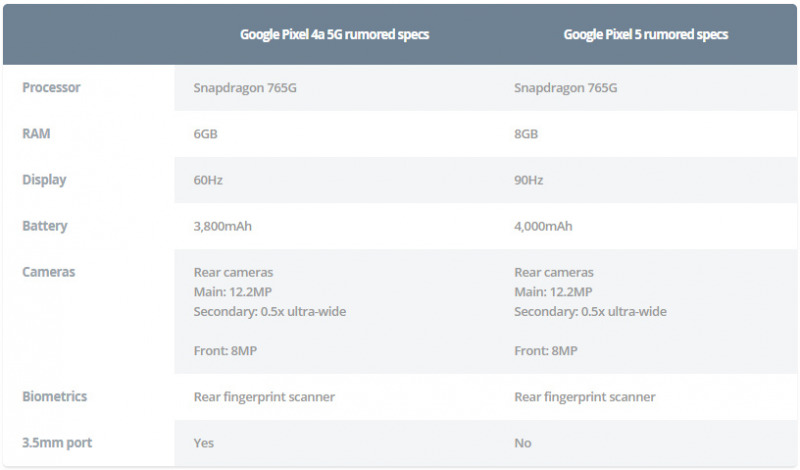
Task: Click the Display row label
Action: pos(44,180)
